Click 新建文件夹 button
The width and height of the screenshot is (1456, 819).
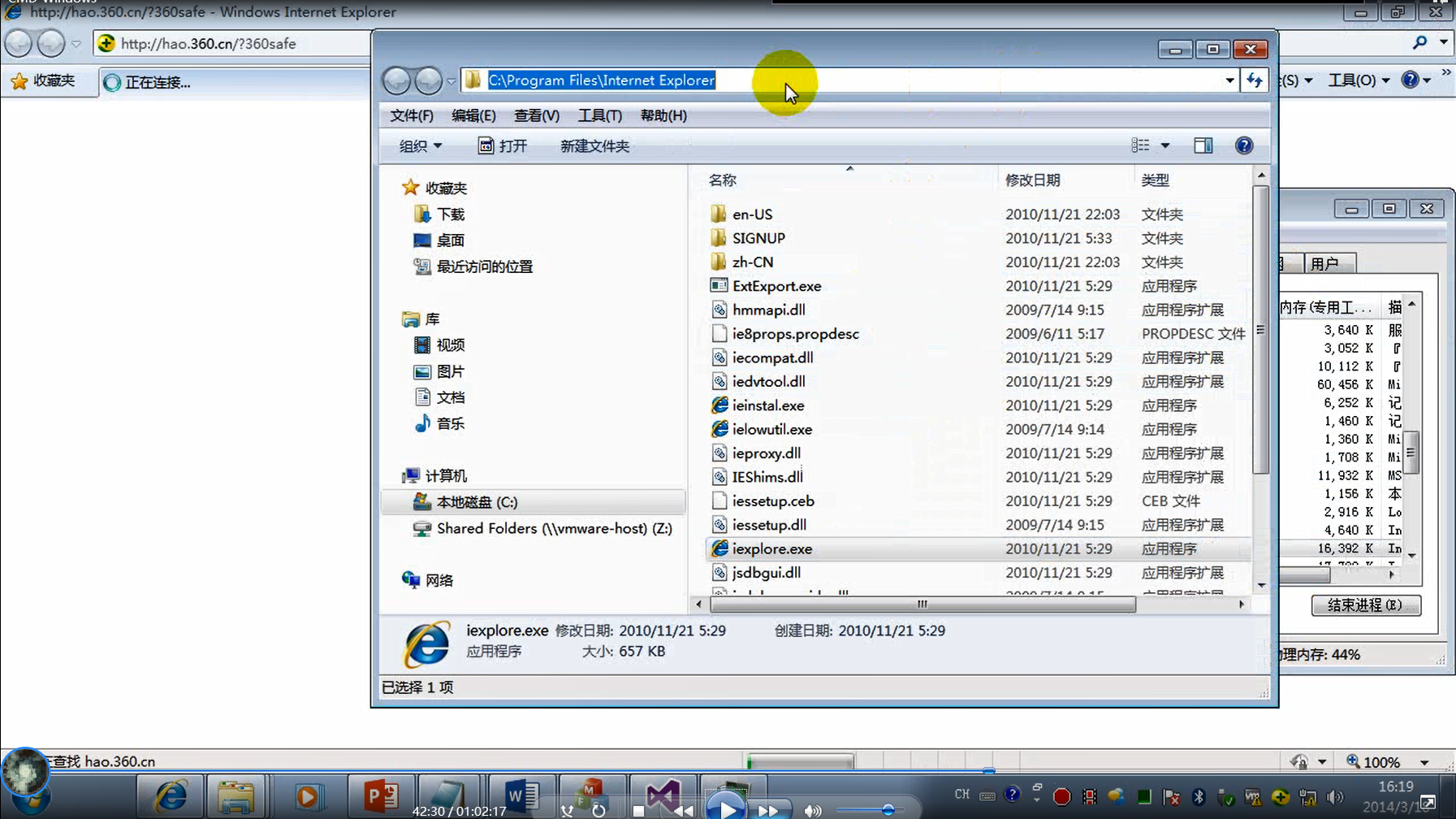pyautogui.click(x=594, y=146)
